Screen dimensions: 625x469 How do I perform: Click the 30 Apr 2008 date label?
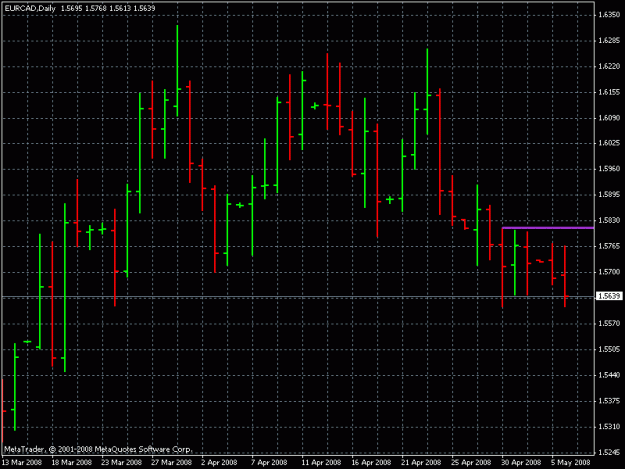click(x=521, y=463)
